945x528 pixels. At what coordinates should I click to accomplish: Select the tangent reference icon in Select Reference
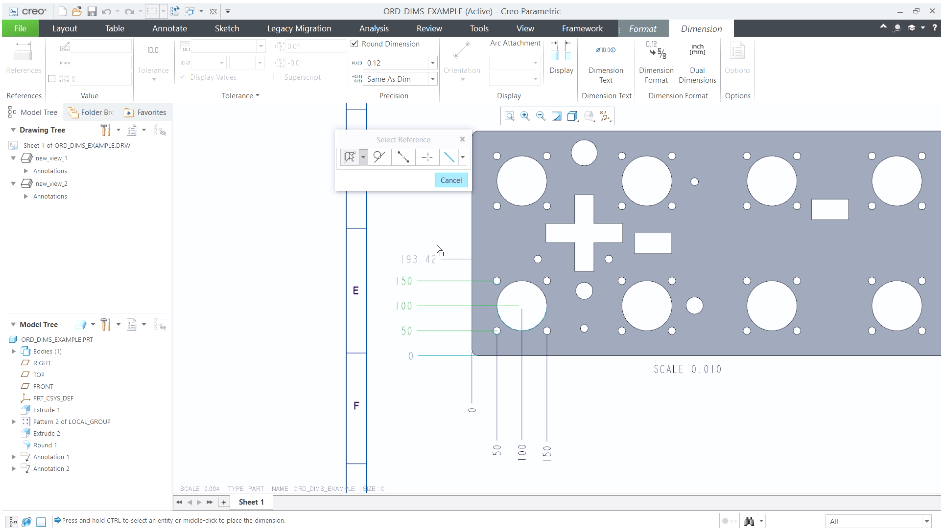click(x=380, y=157)
